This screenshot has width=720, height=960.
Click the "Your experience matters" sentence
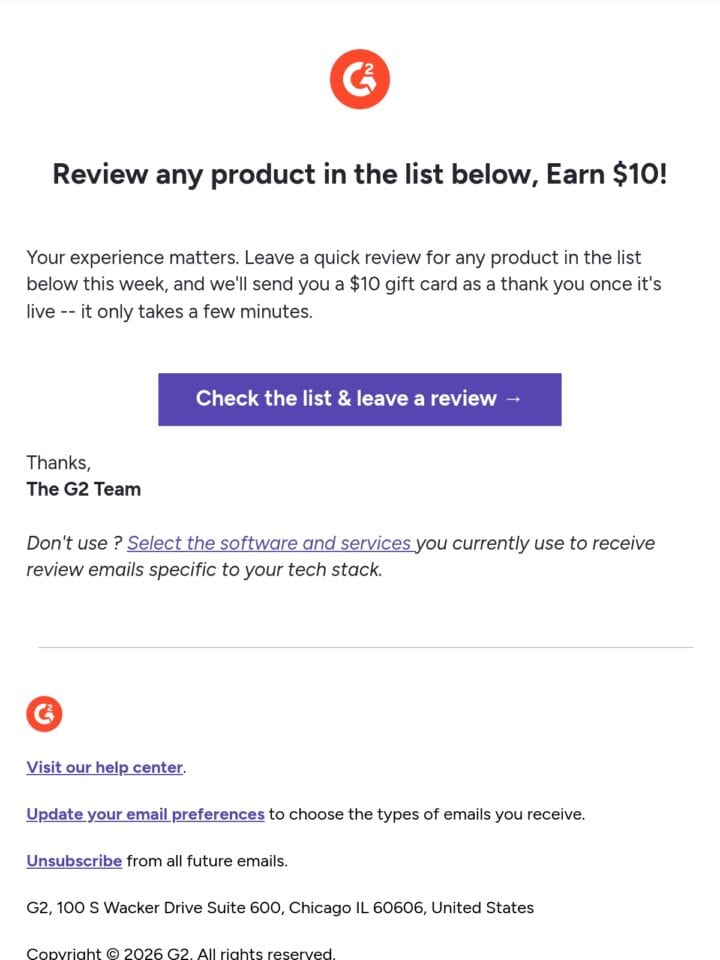[132, 258]
